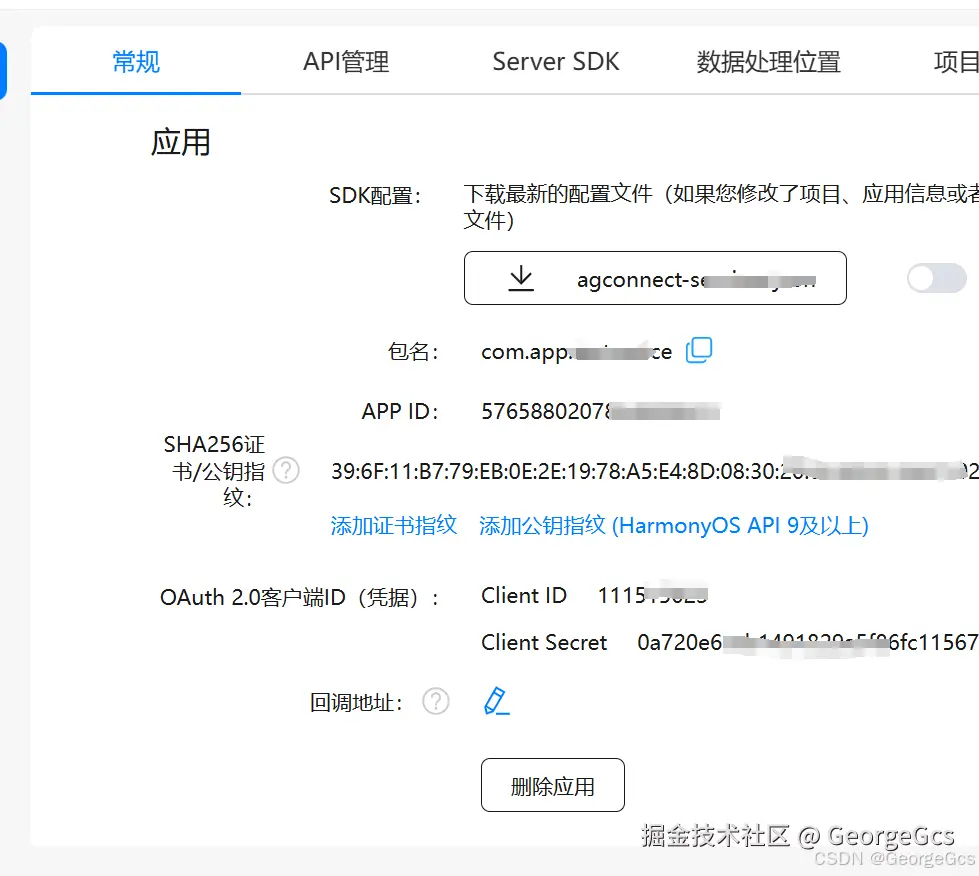979x876 pixels.
Task: Edit the callback address with the pencil icon
Action: [496, 701]
